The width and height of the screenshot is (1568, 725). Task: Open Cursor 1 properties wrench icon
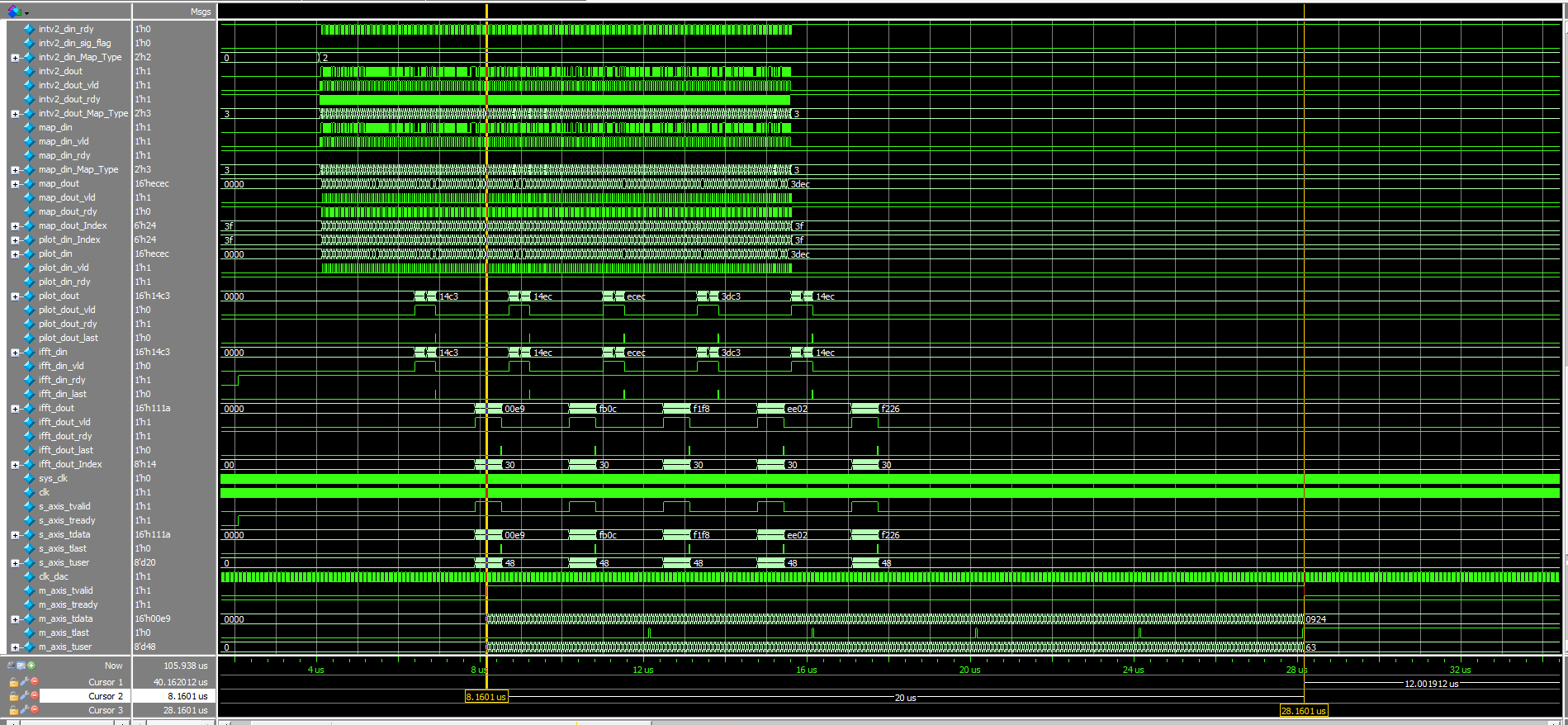24,682
